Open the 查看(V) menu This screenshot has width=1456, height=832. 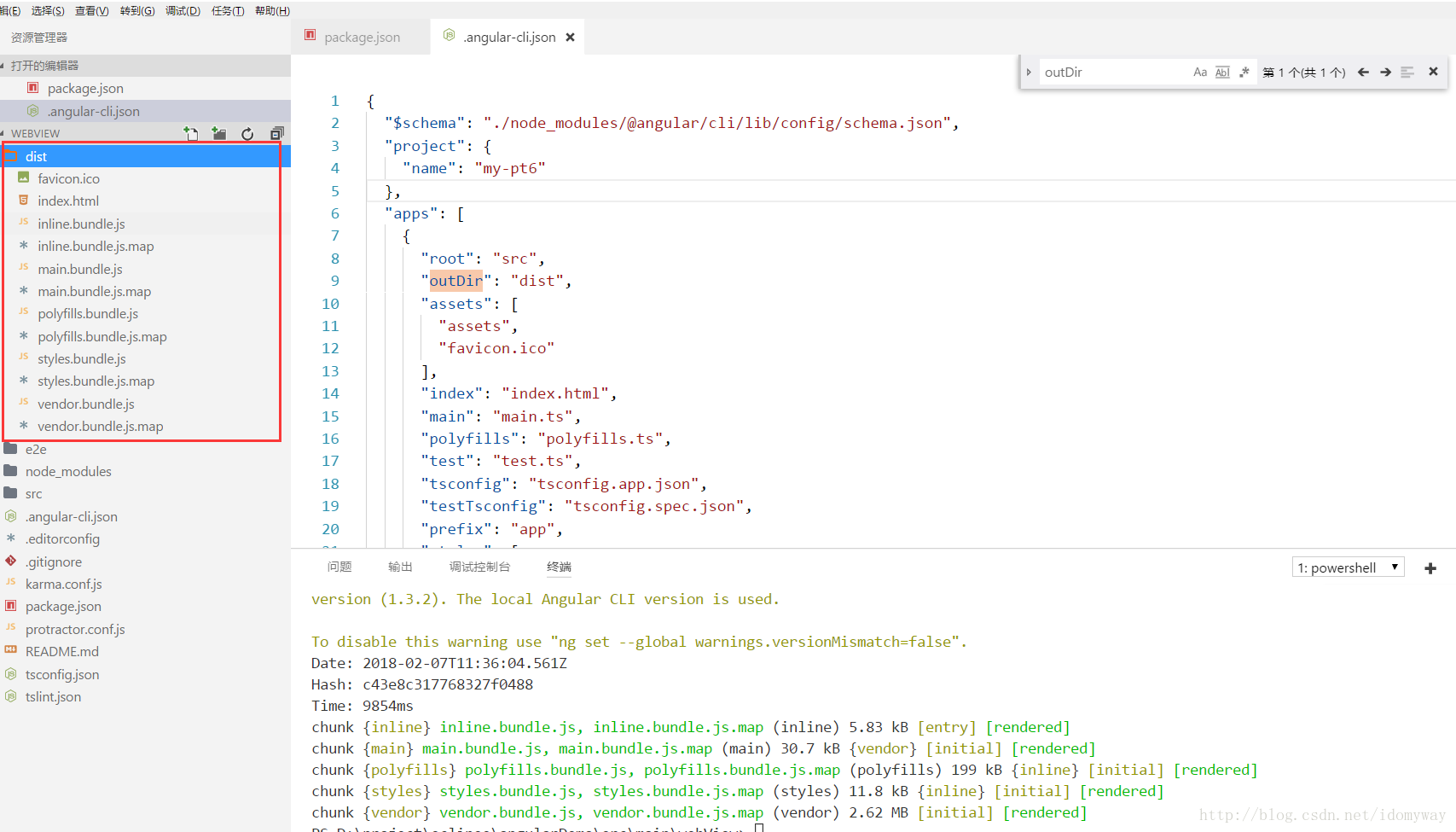(x=92, y=10)
